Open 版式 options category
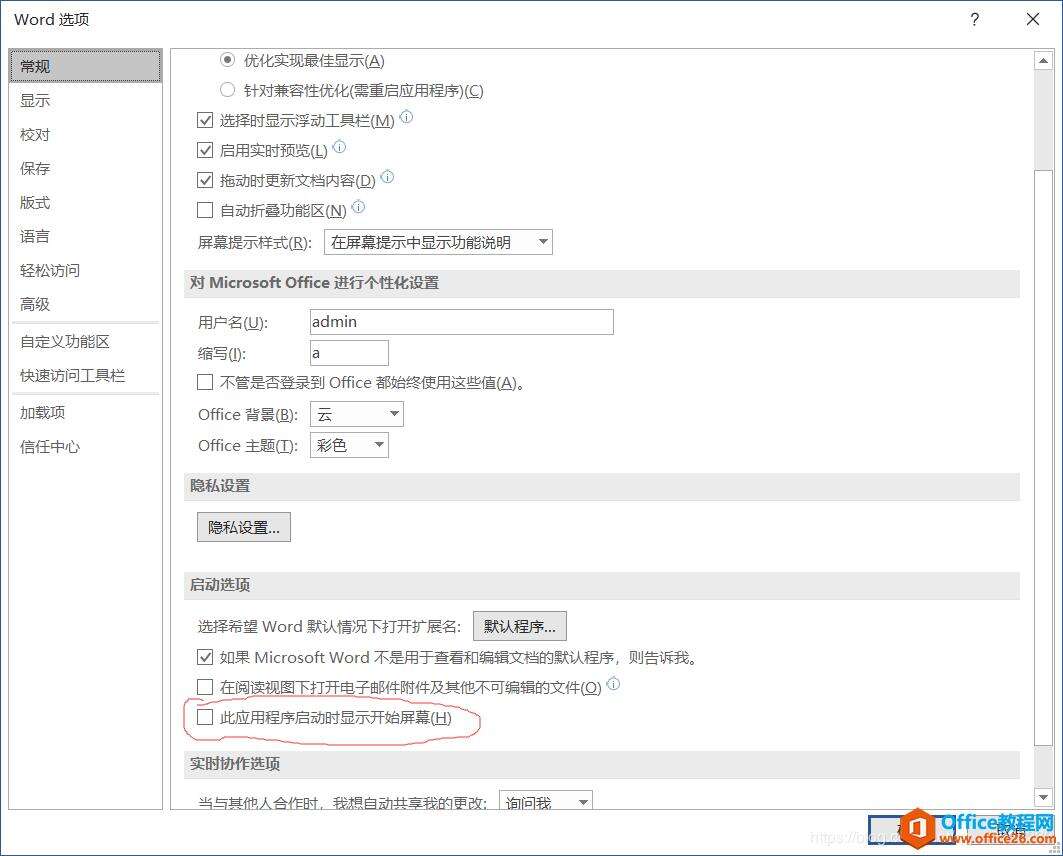1063x856 pixels. 85,202
